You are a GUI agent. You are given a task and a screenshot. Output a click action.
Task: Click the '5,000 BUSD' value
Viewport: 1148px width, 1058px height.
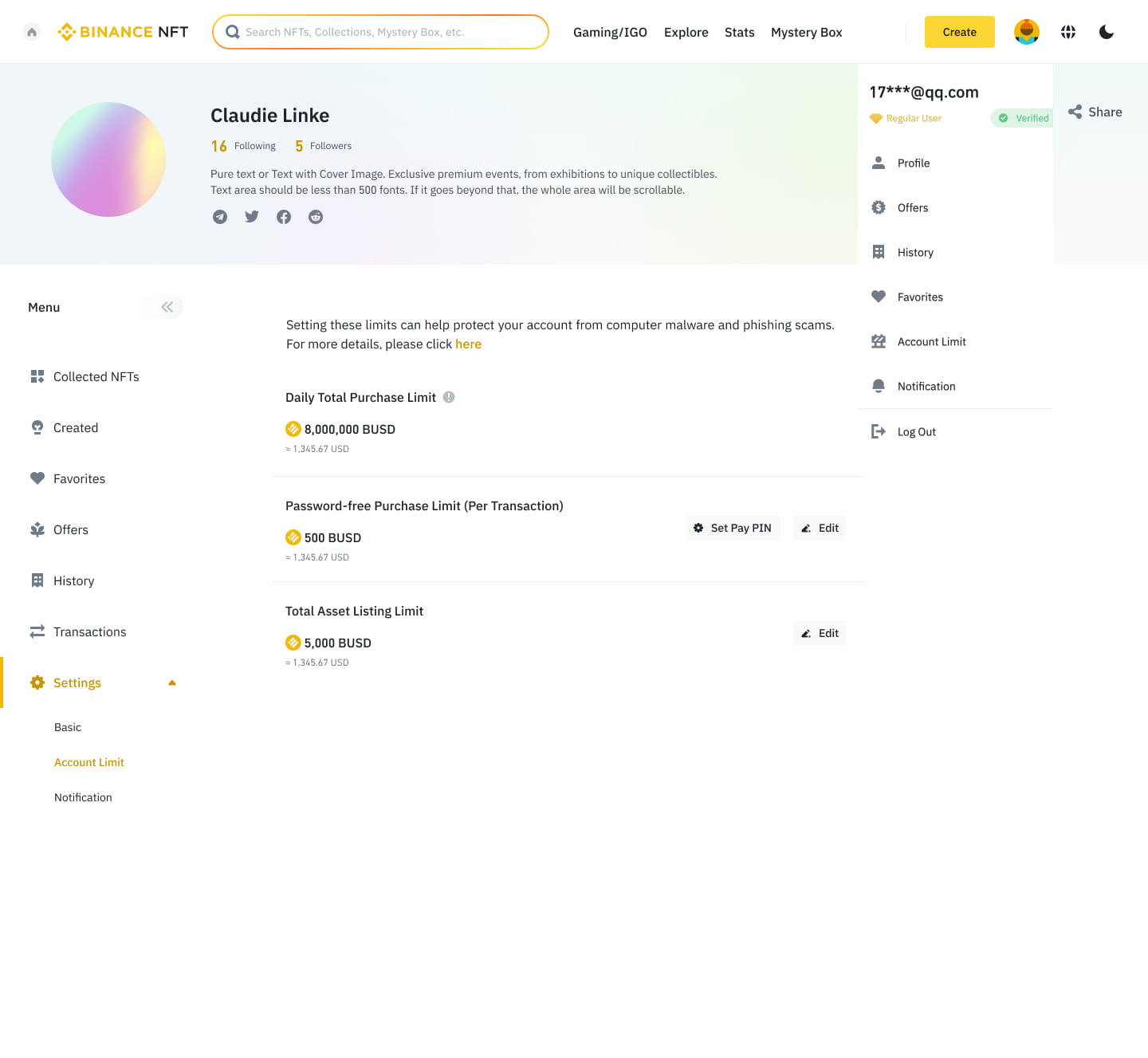tap(338, 643)
